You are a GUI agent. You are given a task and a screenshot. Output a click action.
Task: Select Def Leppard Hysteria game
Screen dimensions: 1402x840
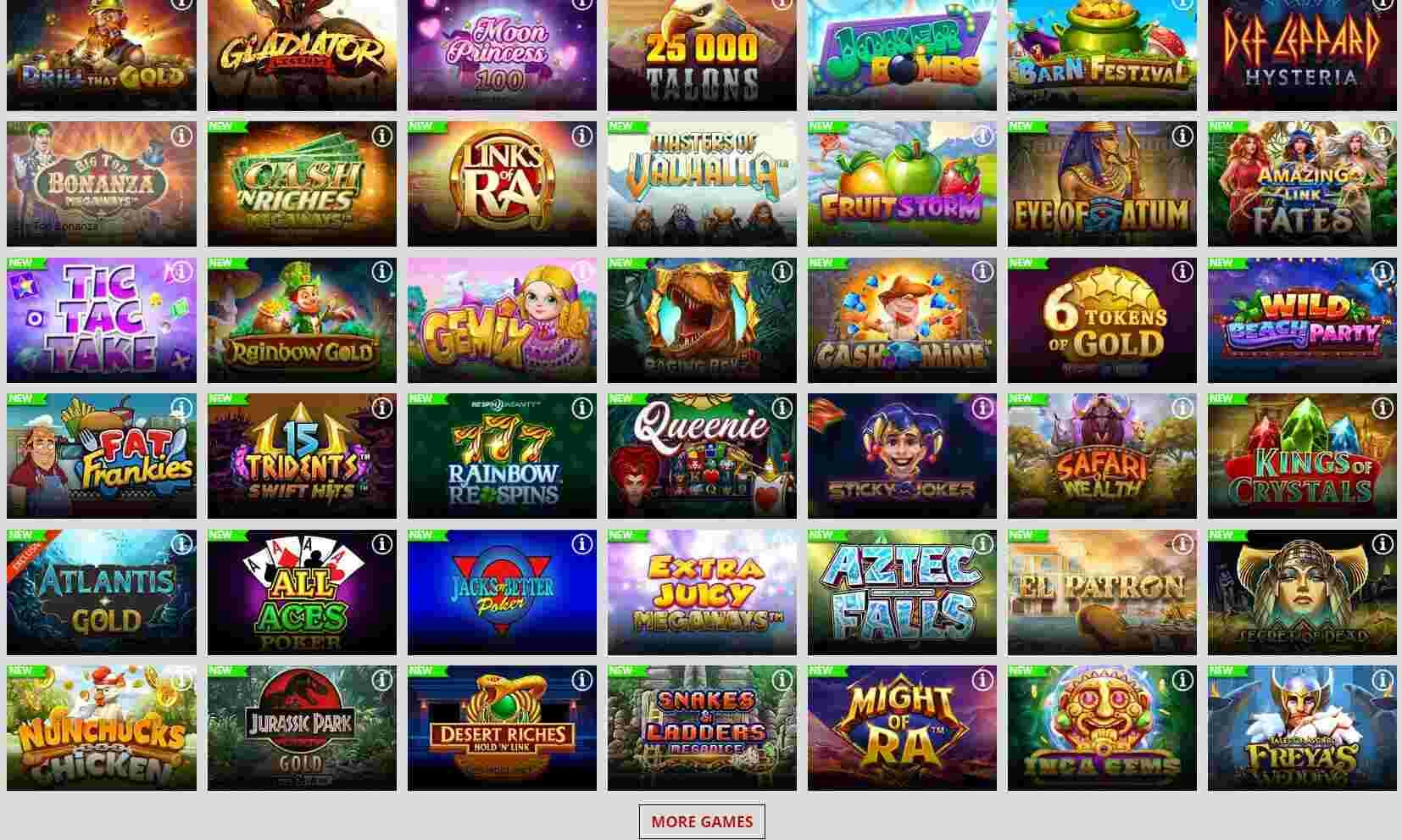(1302, 55)
